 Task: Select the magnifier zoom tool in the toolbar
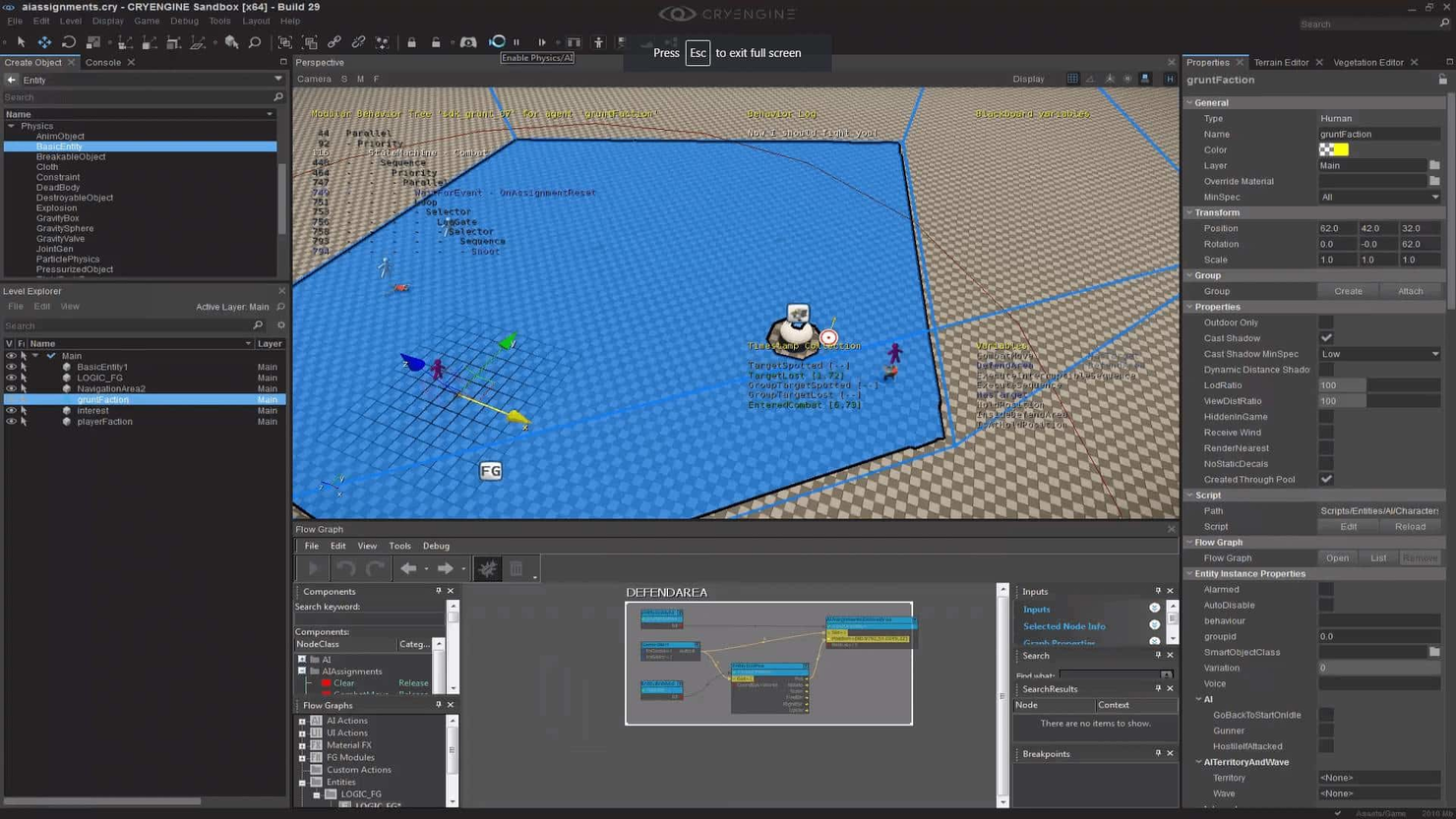click(253, 42)
